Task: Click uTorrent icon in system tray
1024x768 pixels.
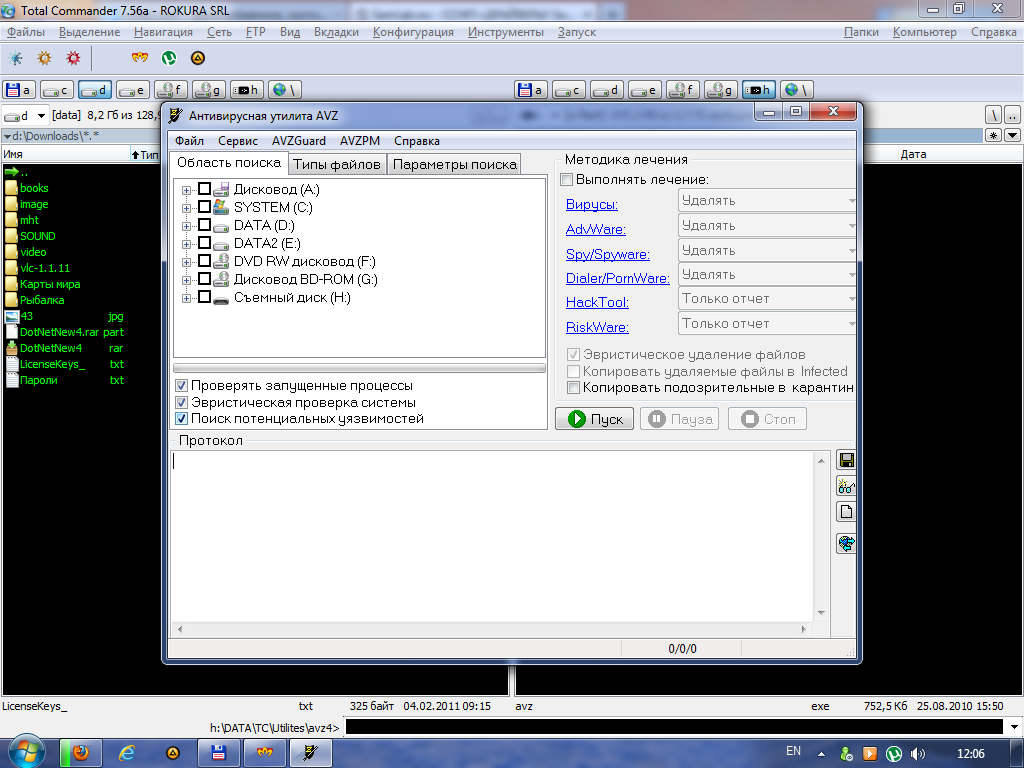Action: point(893,754)
